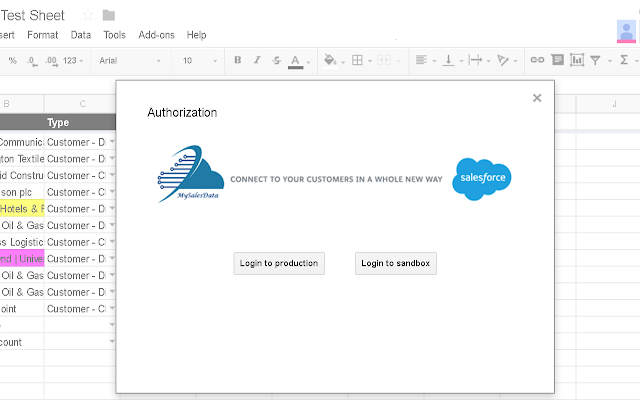Screen dimensions: 640x400
Task: Open the Add-ons menu
Action: tap(156, 35)
